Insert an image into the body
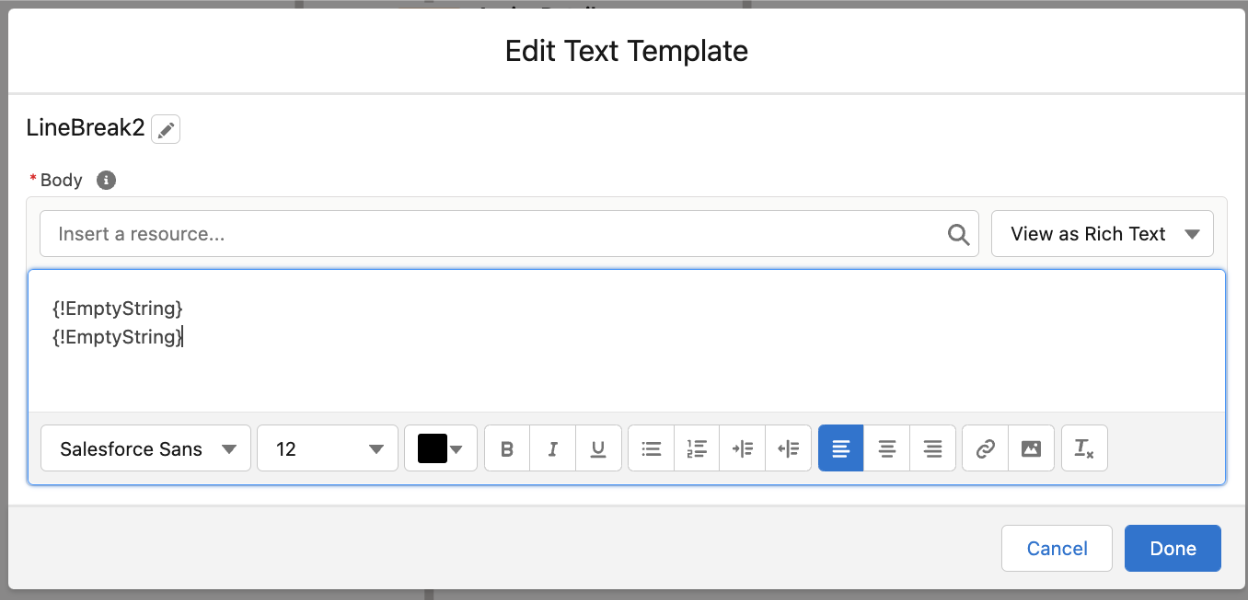The width and height of the screenshot is (1252, 600). [x=1031, y=448]
